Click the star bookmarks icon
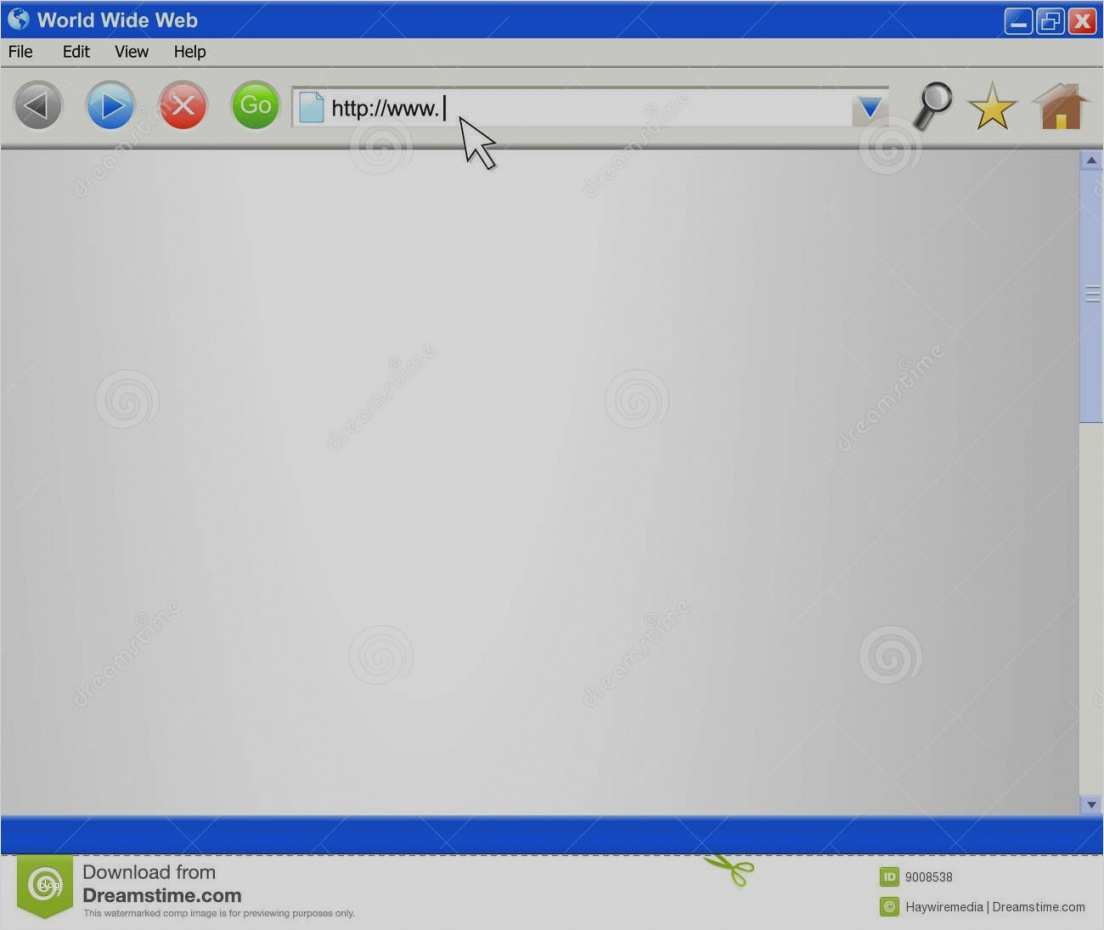The width and height of the screenshot is (1104, 930). click(x=992, y=105)
